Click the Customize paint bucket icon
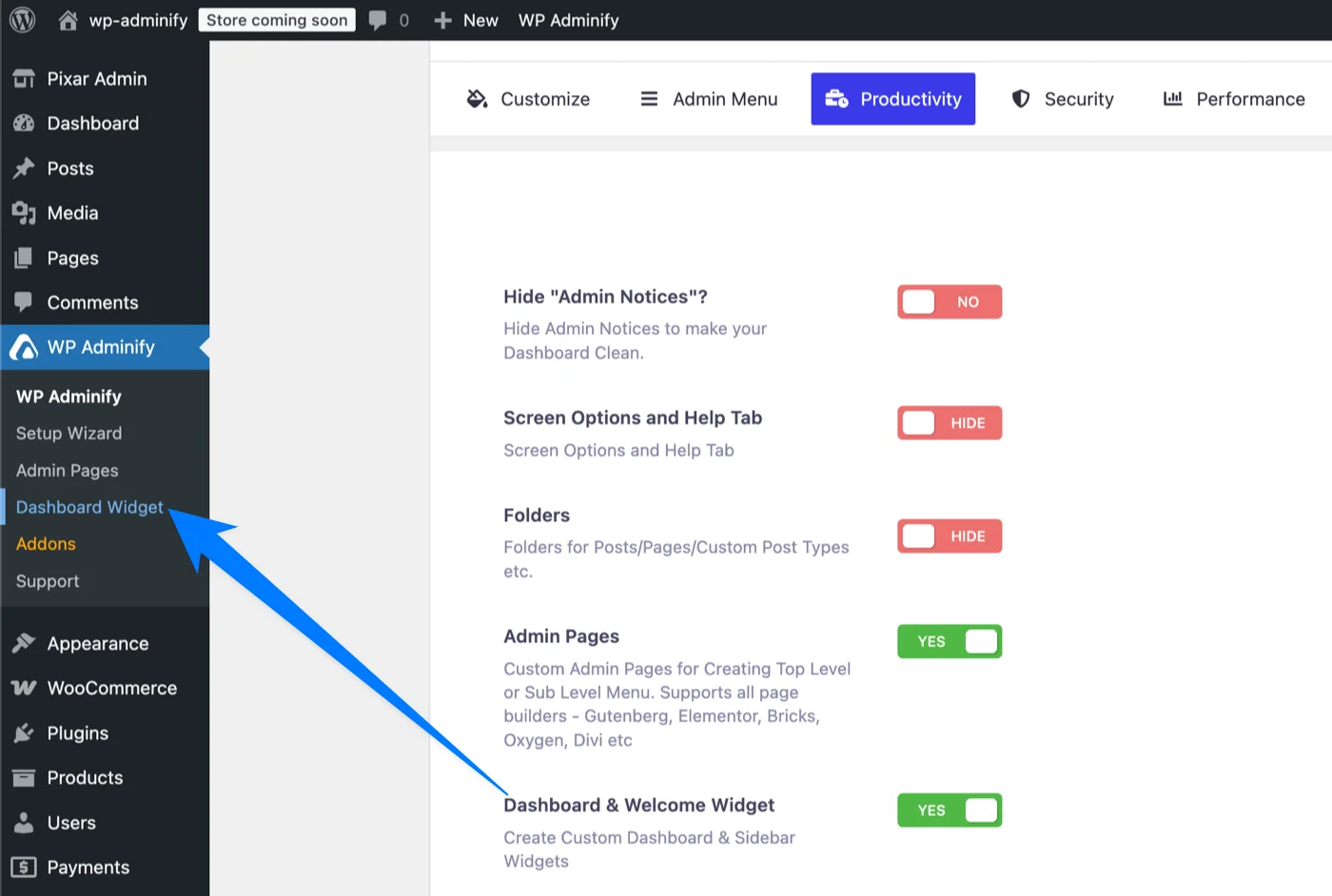 coord(477,99)
